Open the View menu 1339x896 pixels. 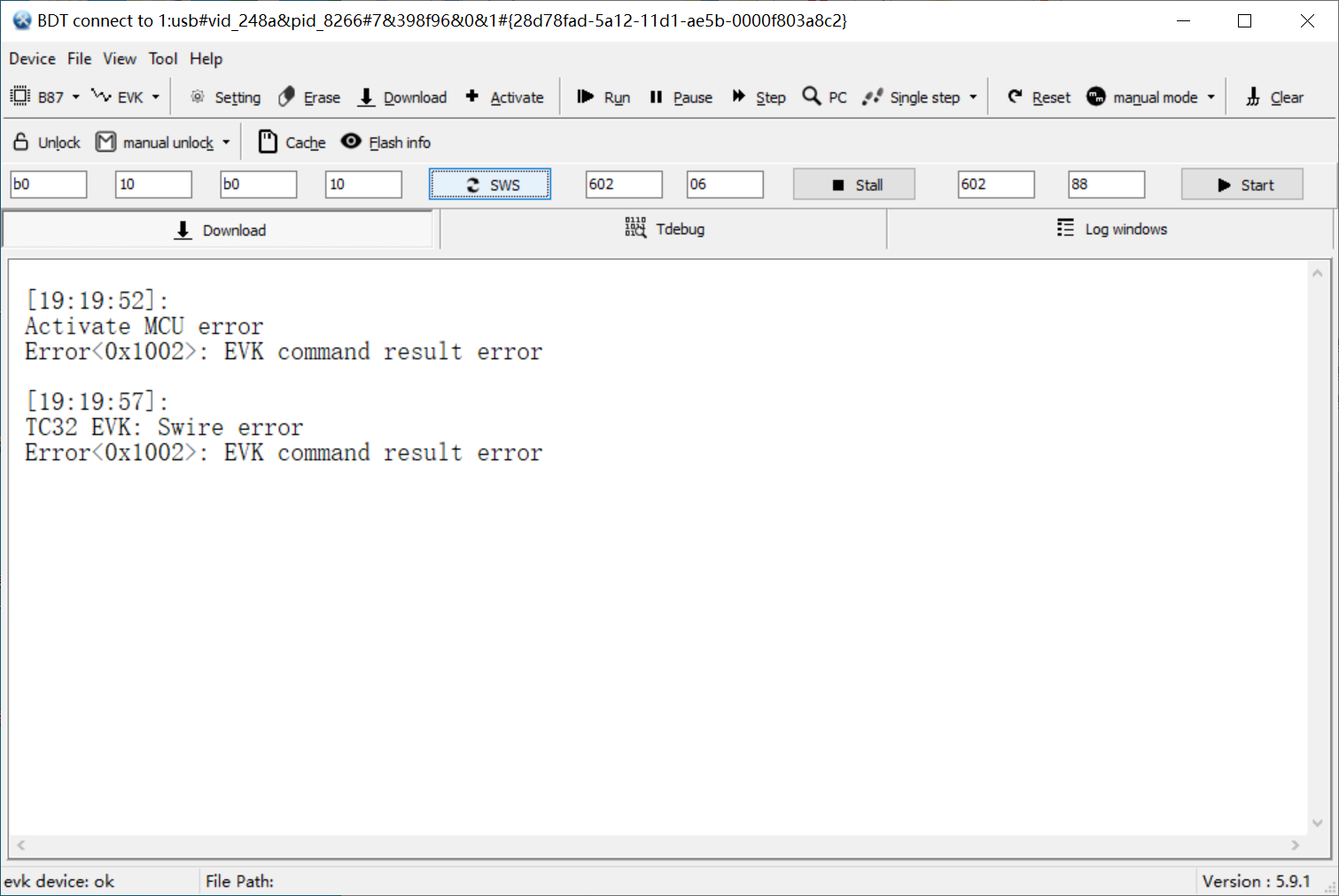point(119,58)
